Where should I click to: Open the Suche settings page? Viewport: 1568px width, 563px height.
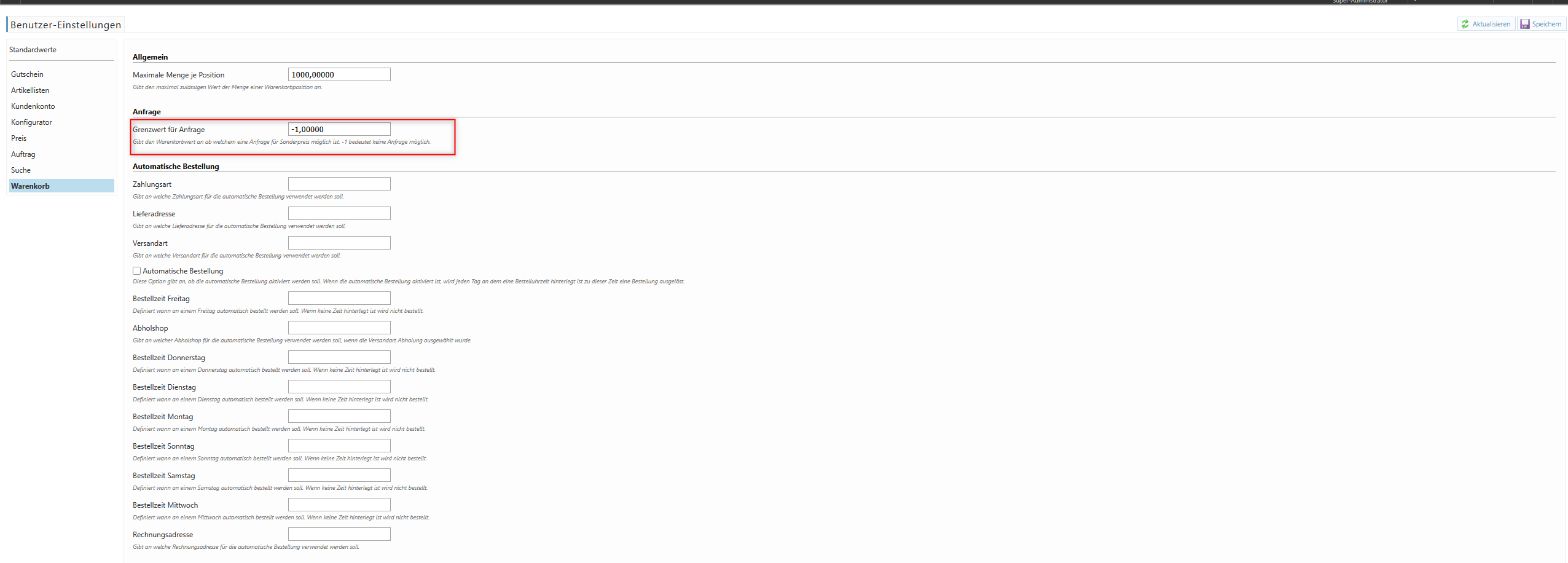21,170
